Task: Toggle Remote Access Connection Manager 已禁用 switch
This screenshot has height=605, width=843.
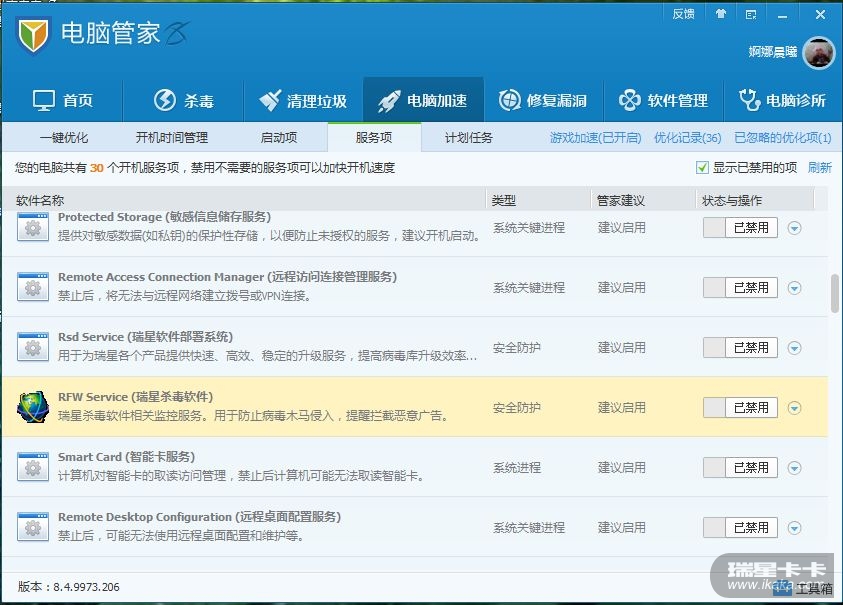Action: pyautogui.click(x=740, y=288)
